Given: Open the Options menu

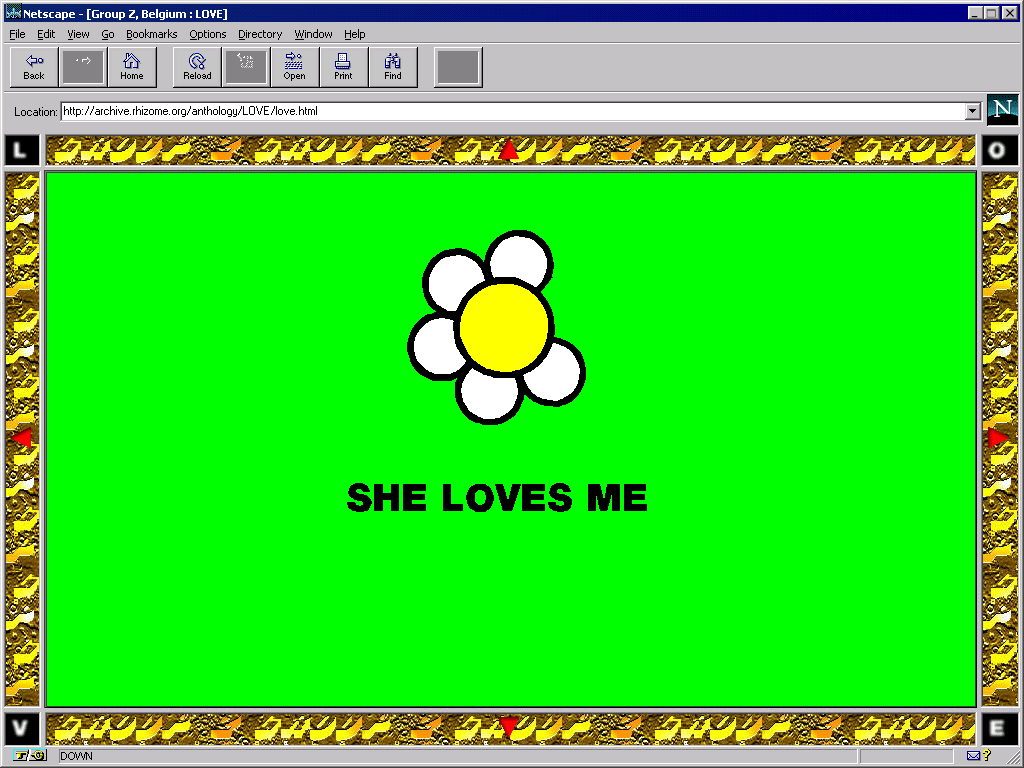Looking at the screenshot, I should (208, 34).
